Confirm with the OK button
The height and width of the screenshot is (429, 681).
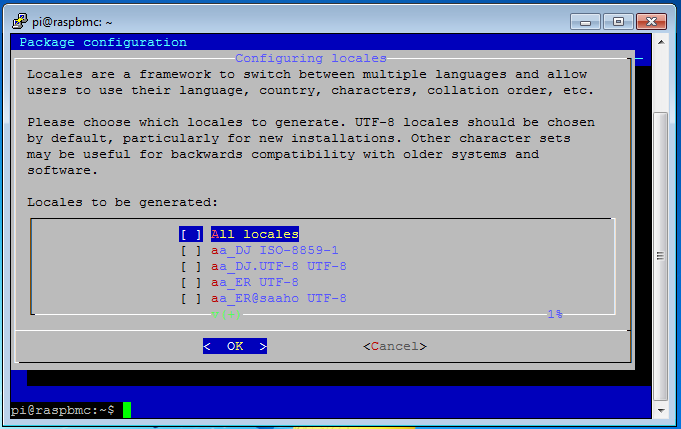point(235,346)
